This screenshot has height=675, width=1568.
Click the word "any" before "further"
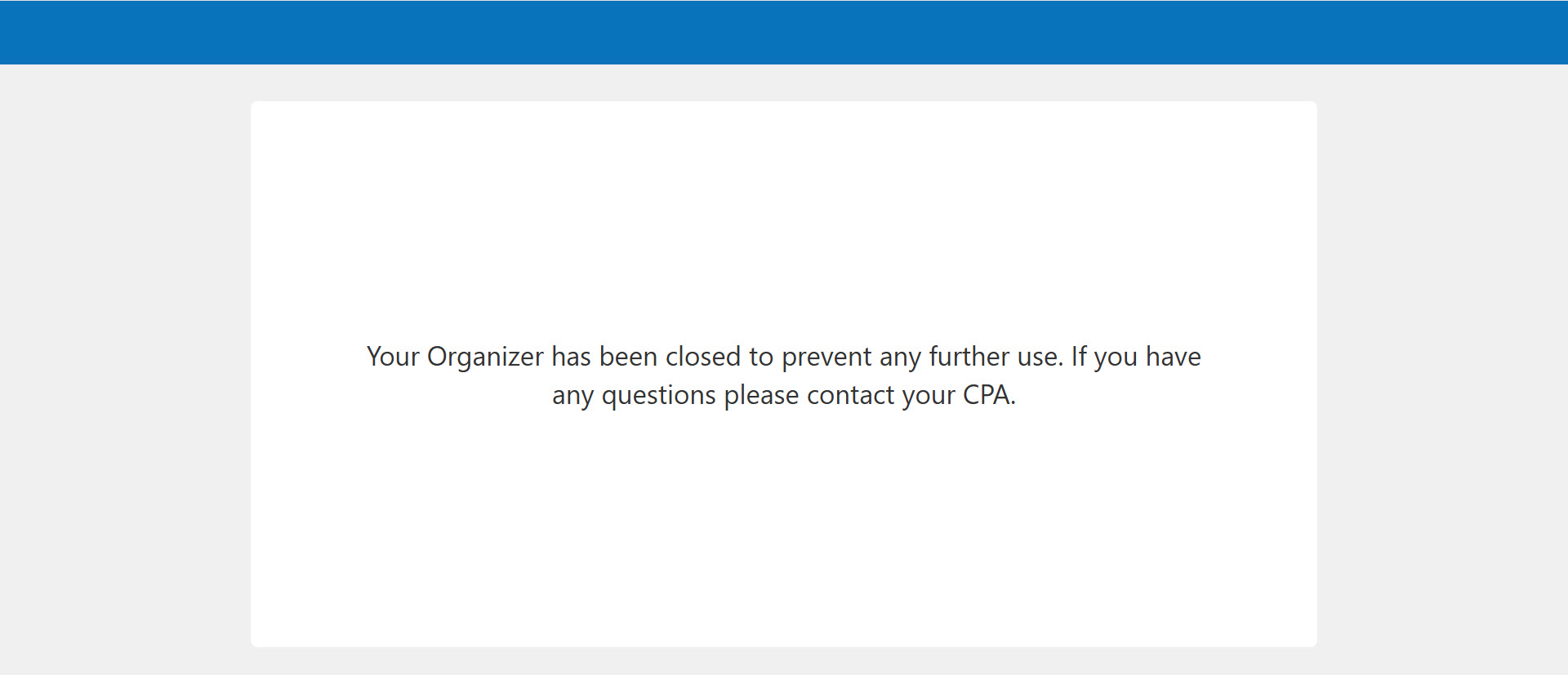900,357
